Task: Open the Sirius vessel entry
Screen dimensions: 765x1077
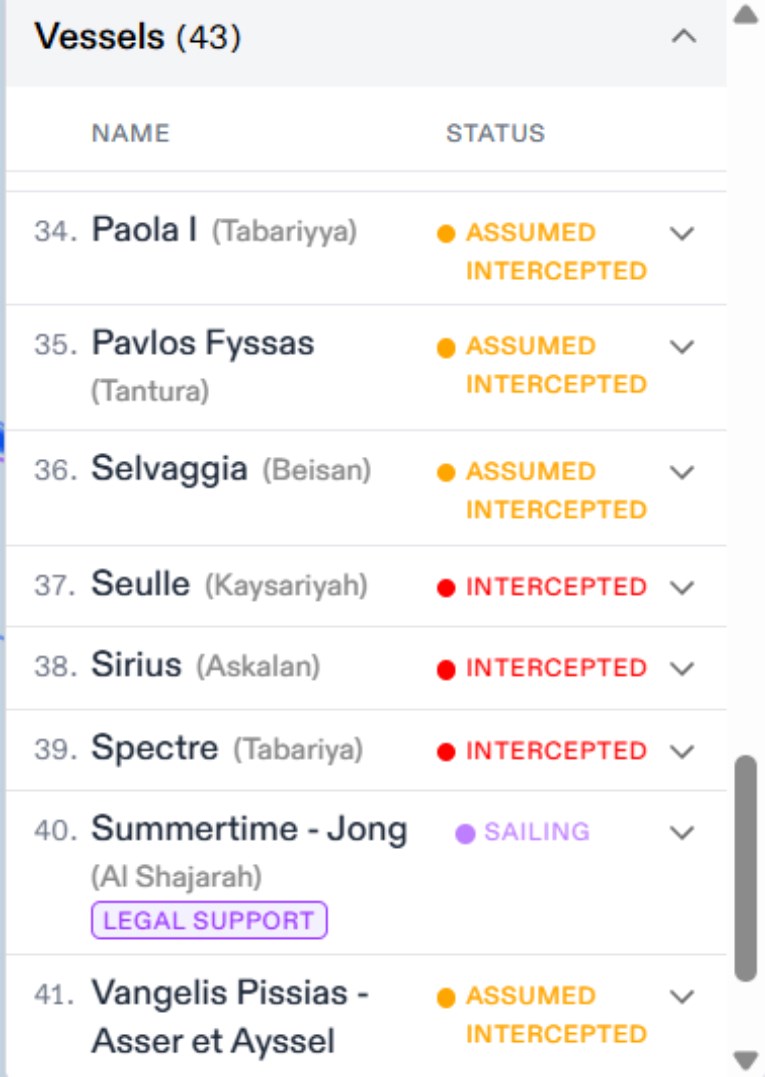Action: pos(136,666)
